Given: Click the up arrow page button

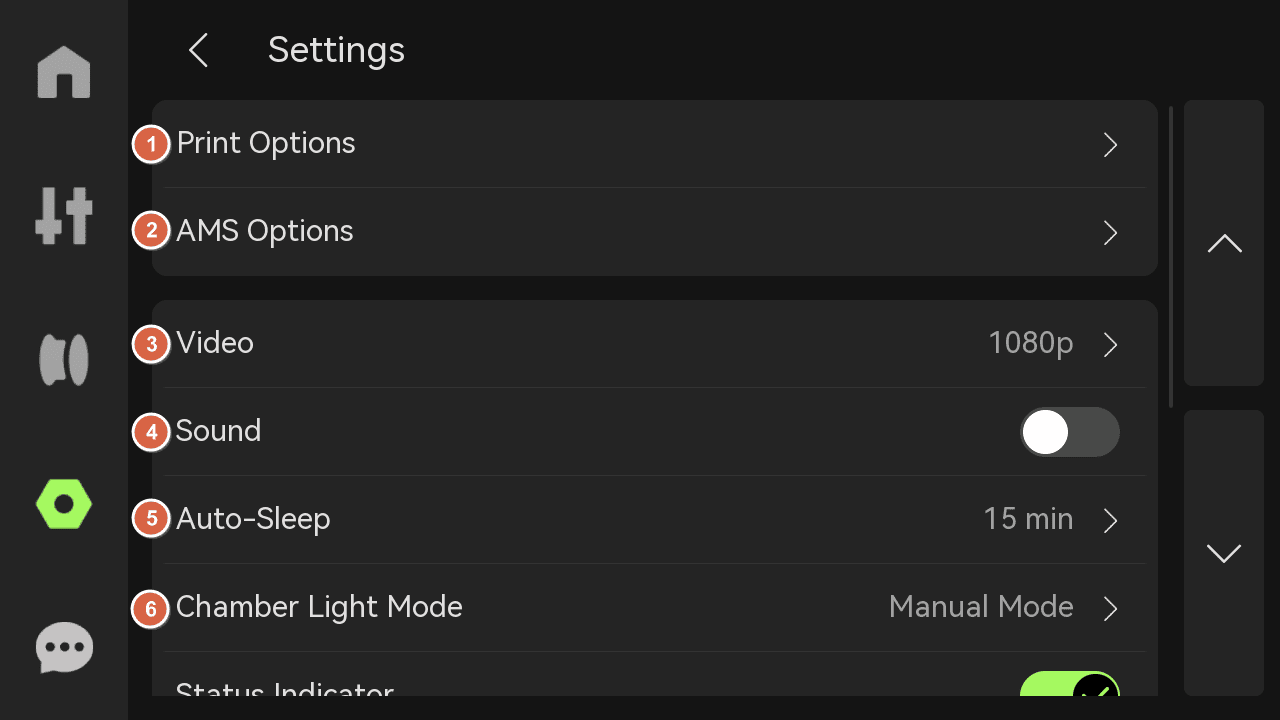Looking at the screenshot, I should click(x=1224, y=243).
